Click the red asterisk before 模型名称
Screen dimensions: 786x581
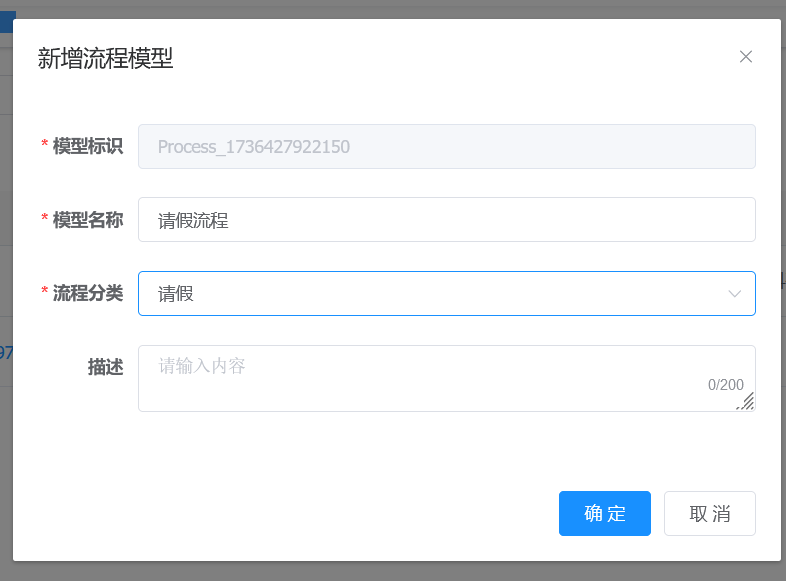point(44,219)
